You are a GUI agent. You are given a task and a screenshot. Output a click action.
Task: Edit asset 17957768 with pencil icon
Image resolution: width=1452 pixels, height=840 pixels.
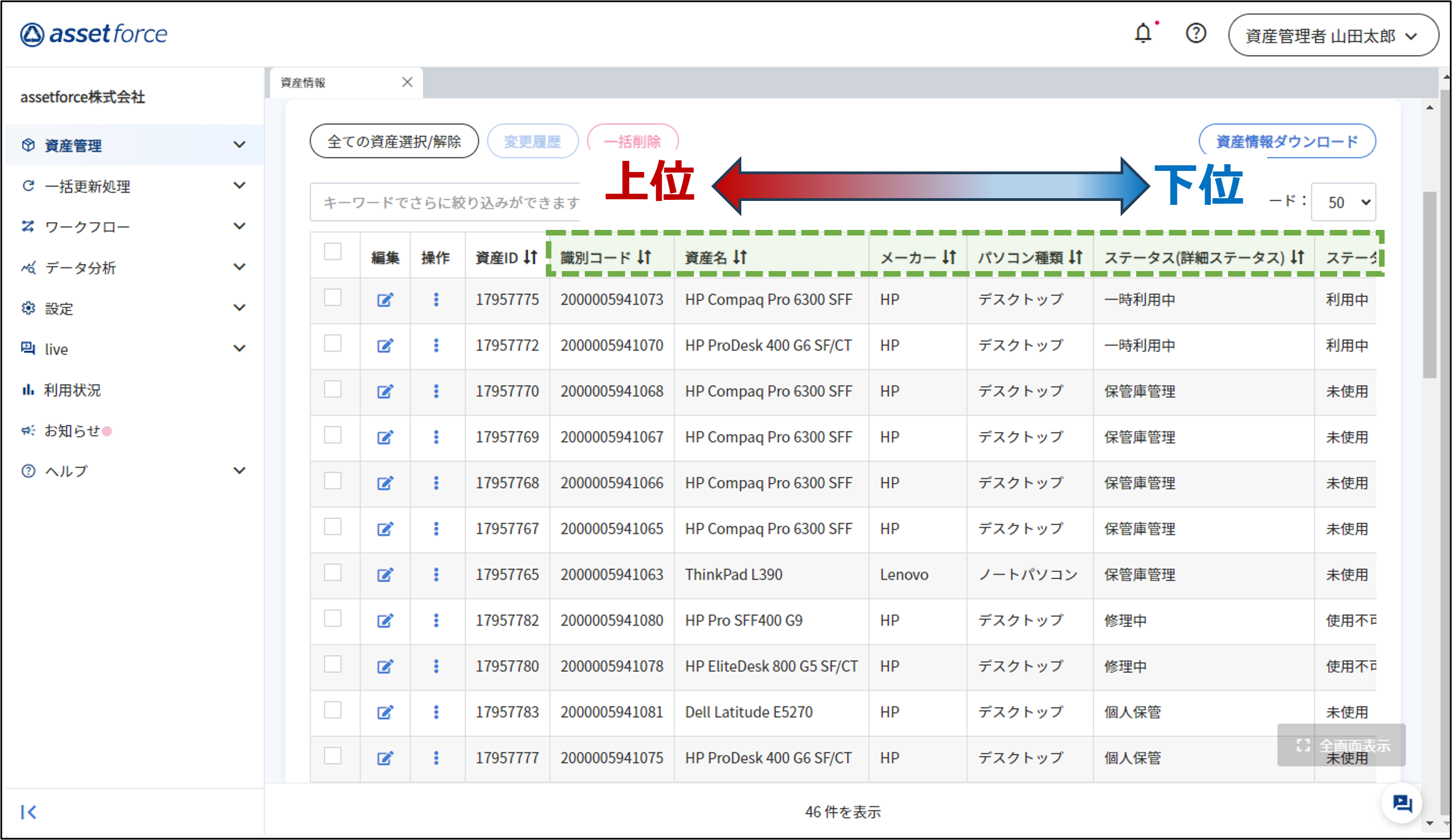(x=385, y=483)
